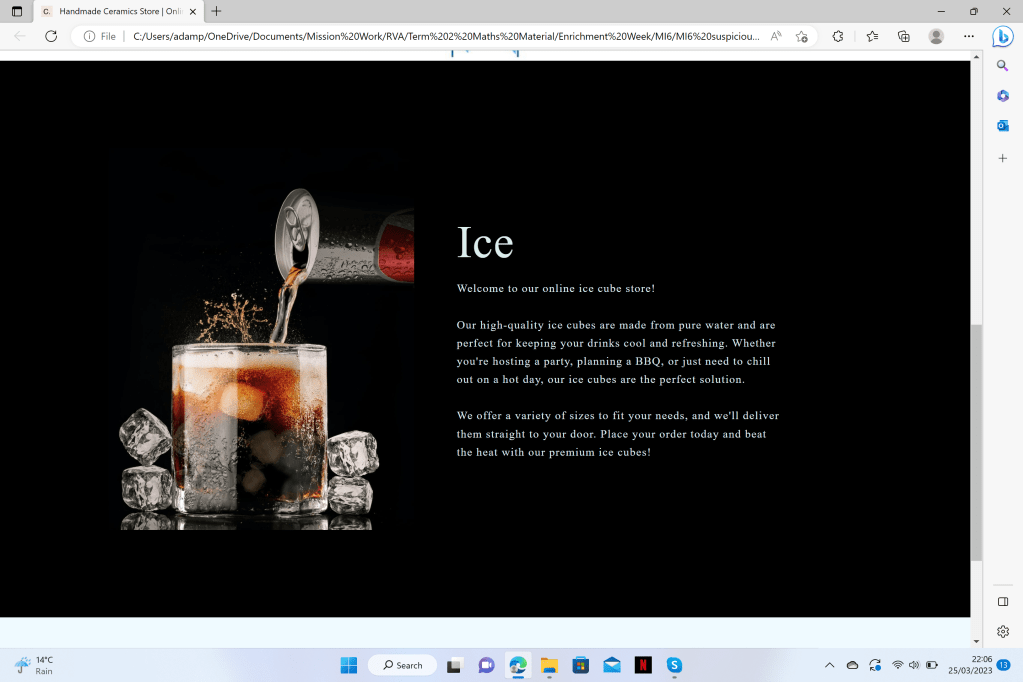
Task: Show hidden system tray icons
Action: [x=829, y=665]
